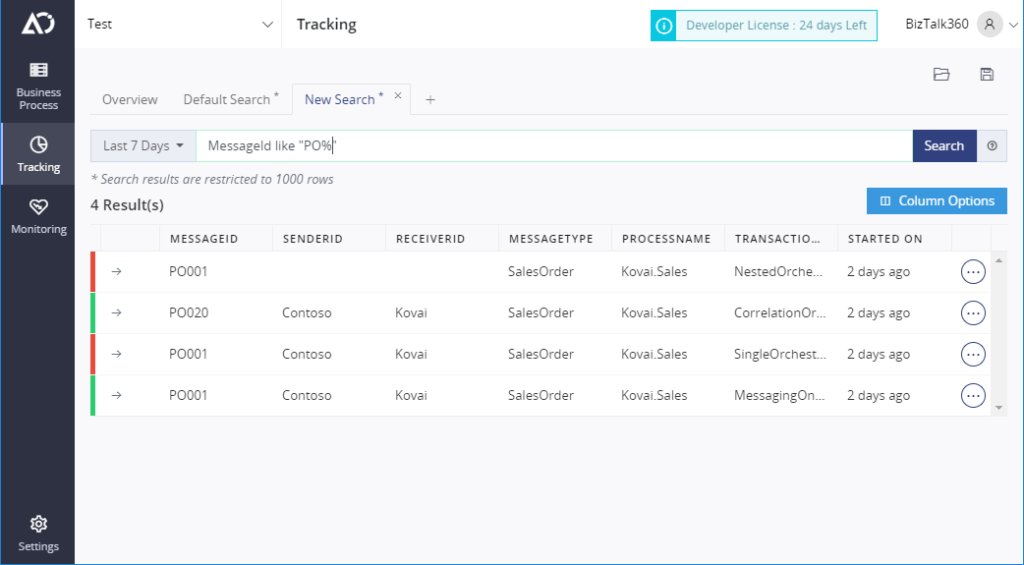
Task: Open actions menu for PO020 row
Action: 973,313
